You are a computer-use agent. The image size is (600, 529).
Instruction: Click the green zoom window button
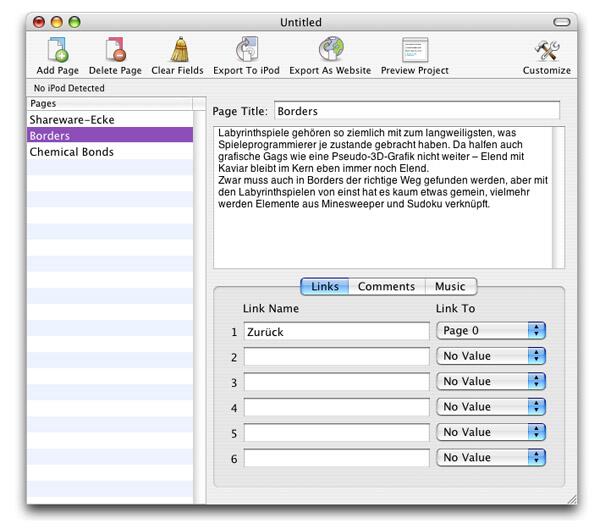coord(75,22)
